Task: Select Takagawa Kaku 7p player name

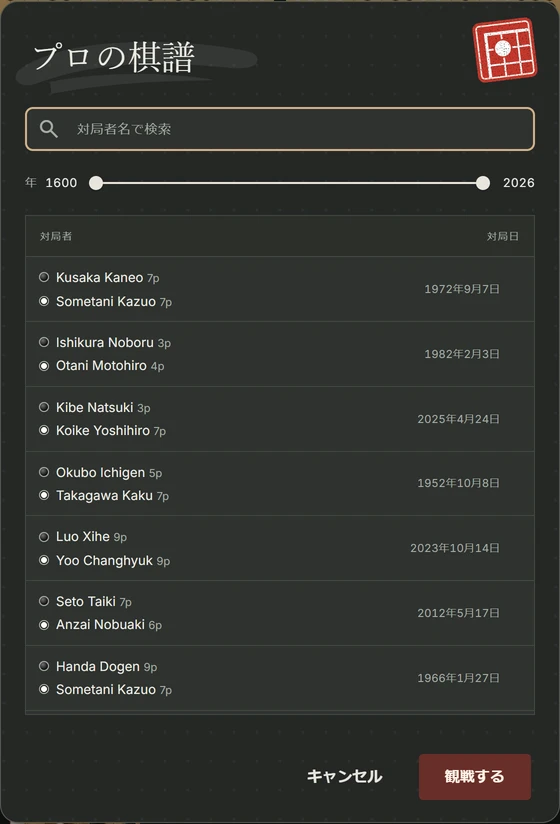Action: 112,496
